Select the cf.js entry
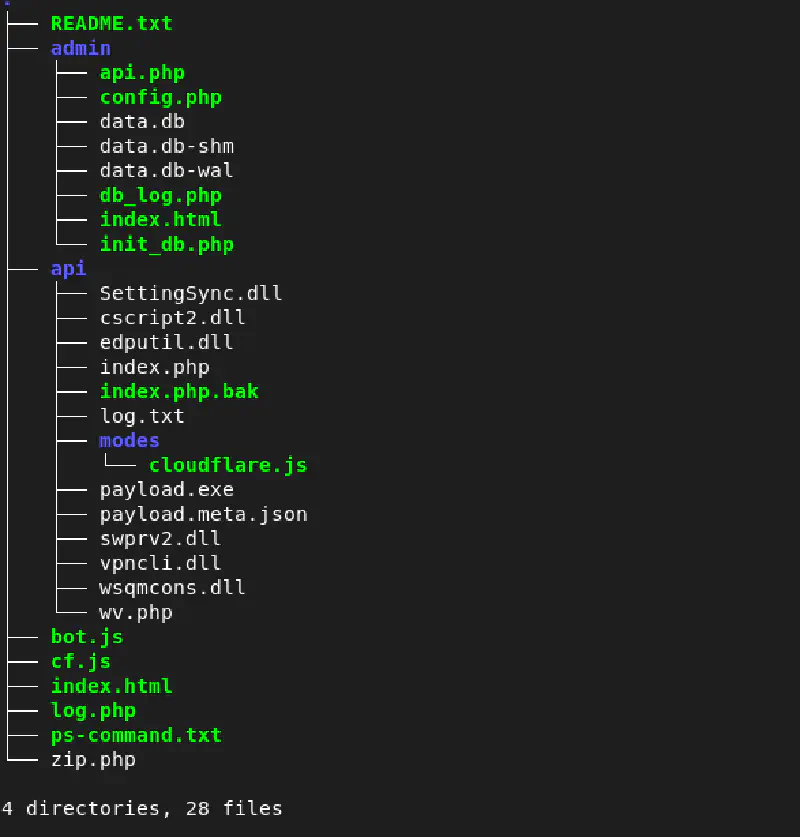This screenshot has width=800, height=837. pyautogui.click(x=81, y=662)
